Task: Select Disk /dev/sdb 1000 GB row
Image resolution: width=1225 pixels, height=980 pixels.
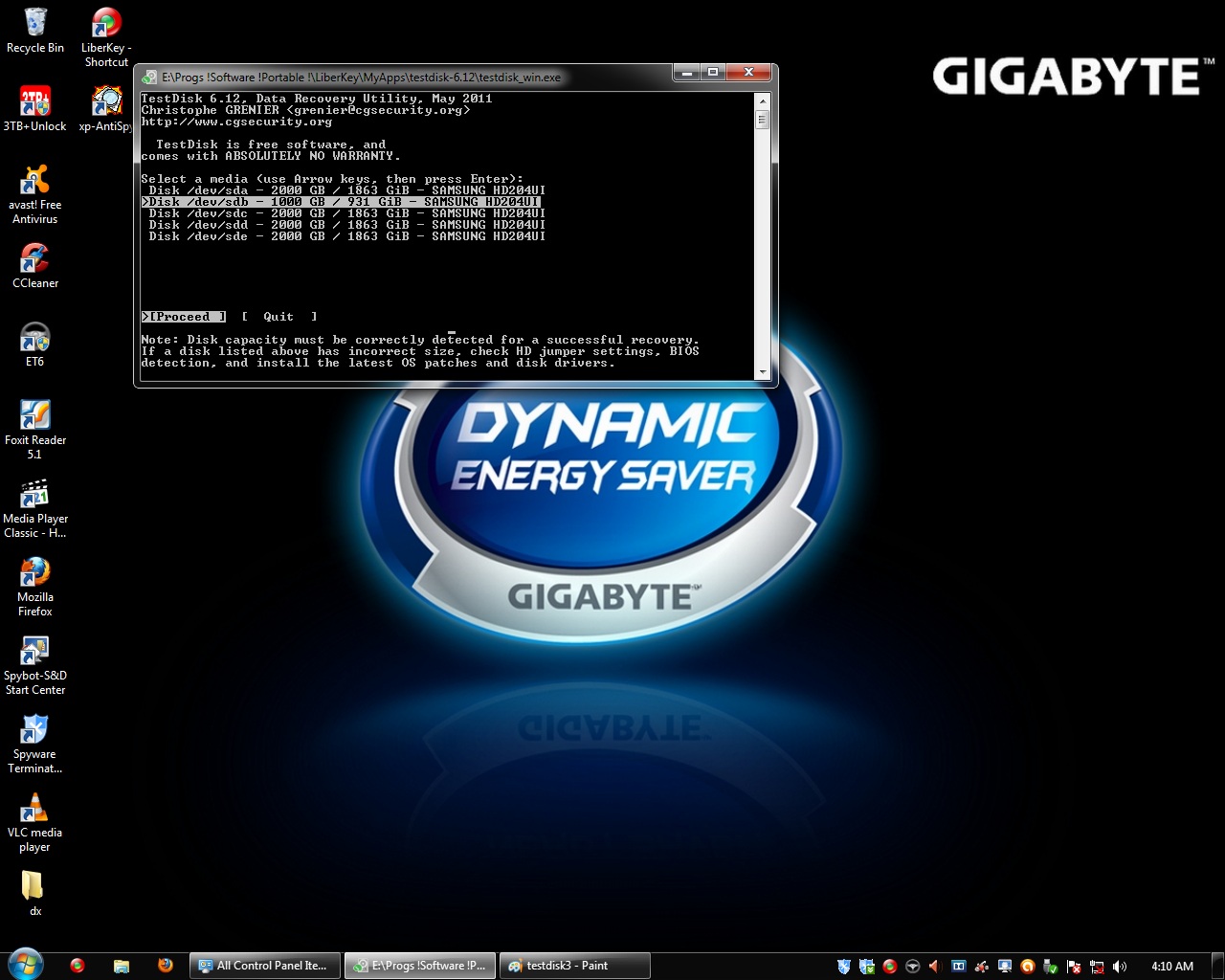Action: [x=341, y=202]
